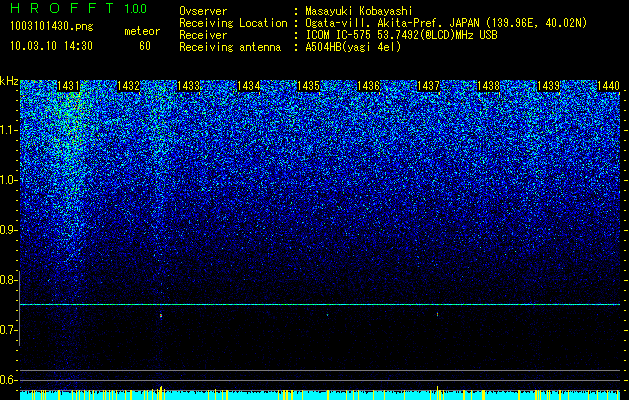Click time marker 1432
Viewport: 629px width, 400px height.
[x=128, y=86]
